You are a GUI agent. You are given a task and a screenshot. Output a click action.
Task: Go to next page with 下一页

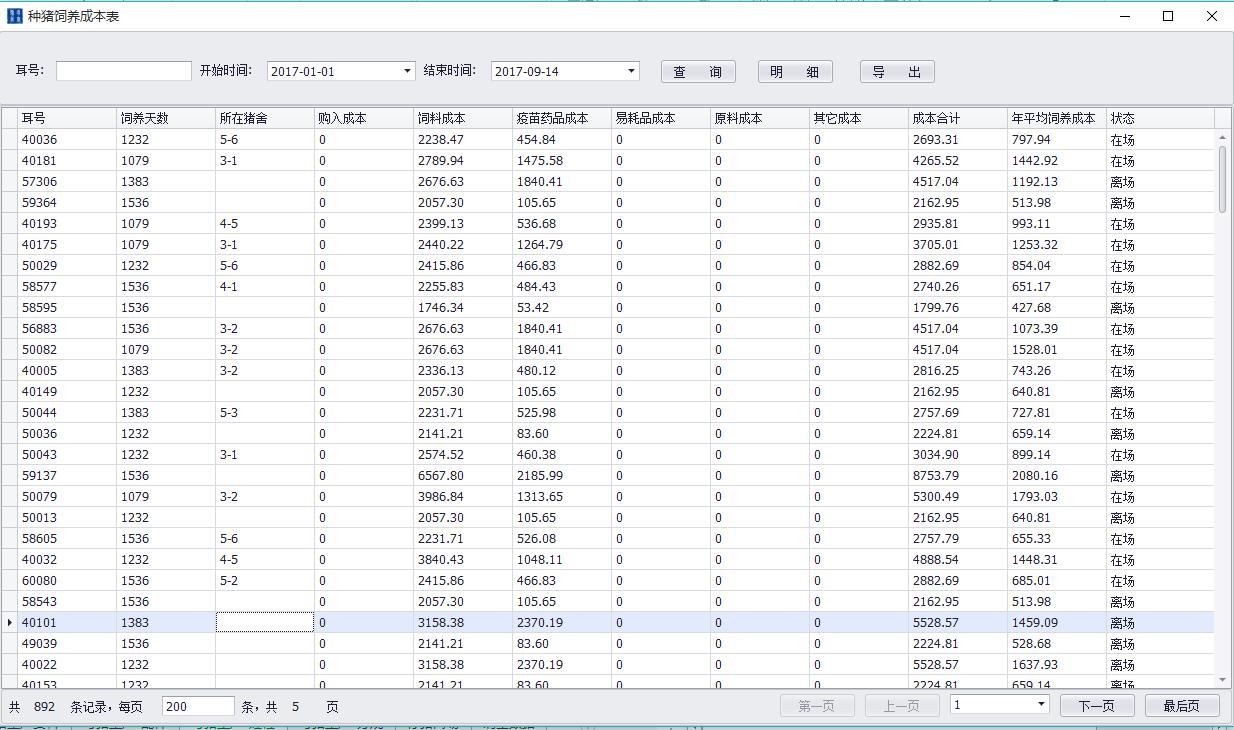(x=1096, y=706)
